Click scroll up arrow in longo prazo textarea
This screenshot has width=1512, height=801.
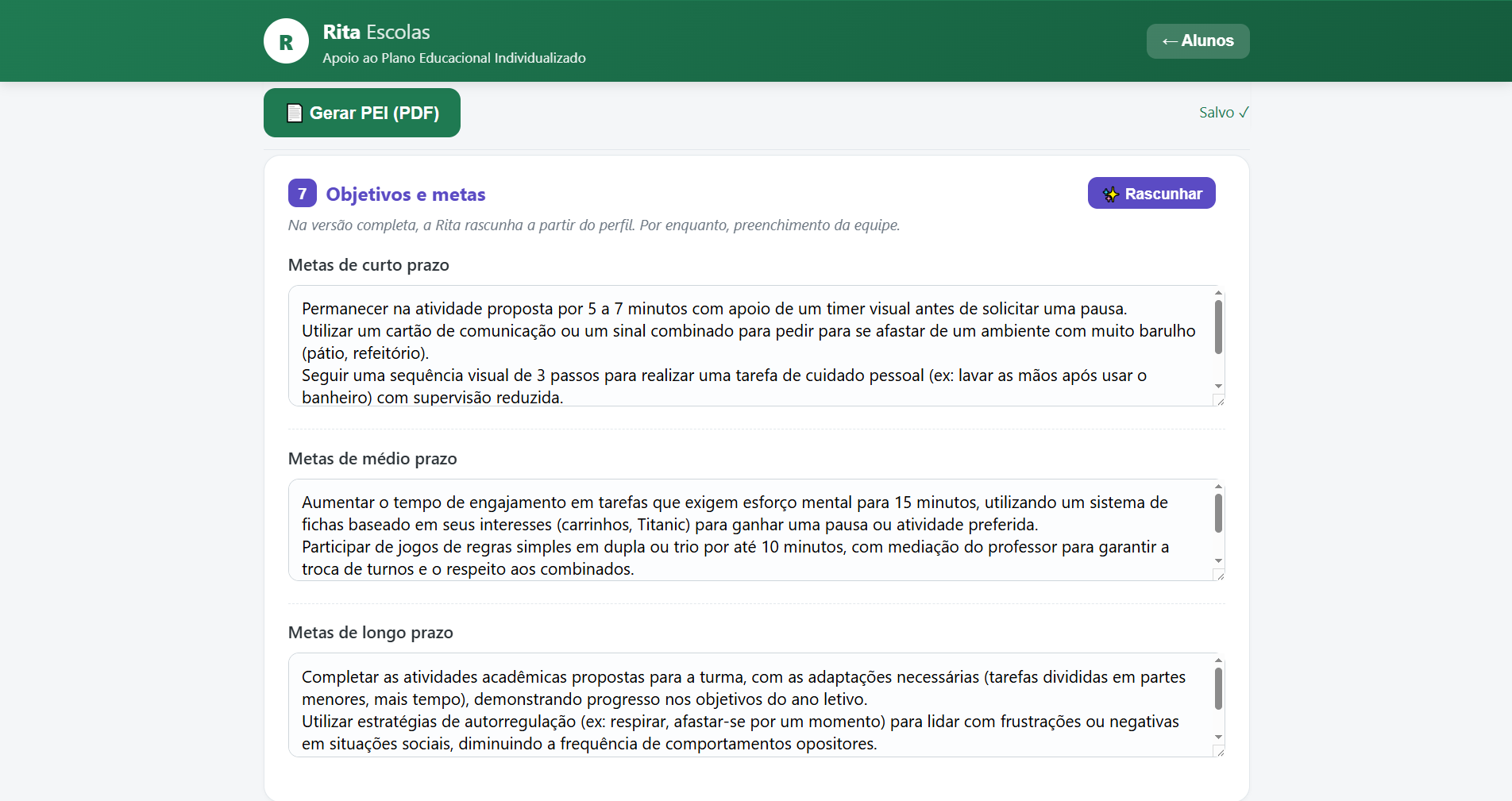click(x=1218, y=660)
